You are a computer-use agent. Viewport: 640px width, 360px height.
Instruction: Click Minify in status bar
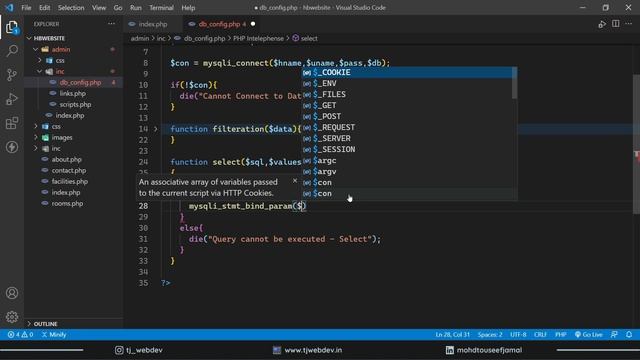click(x=54, y=335)
